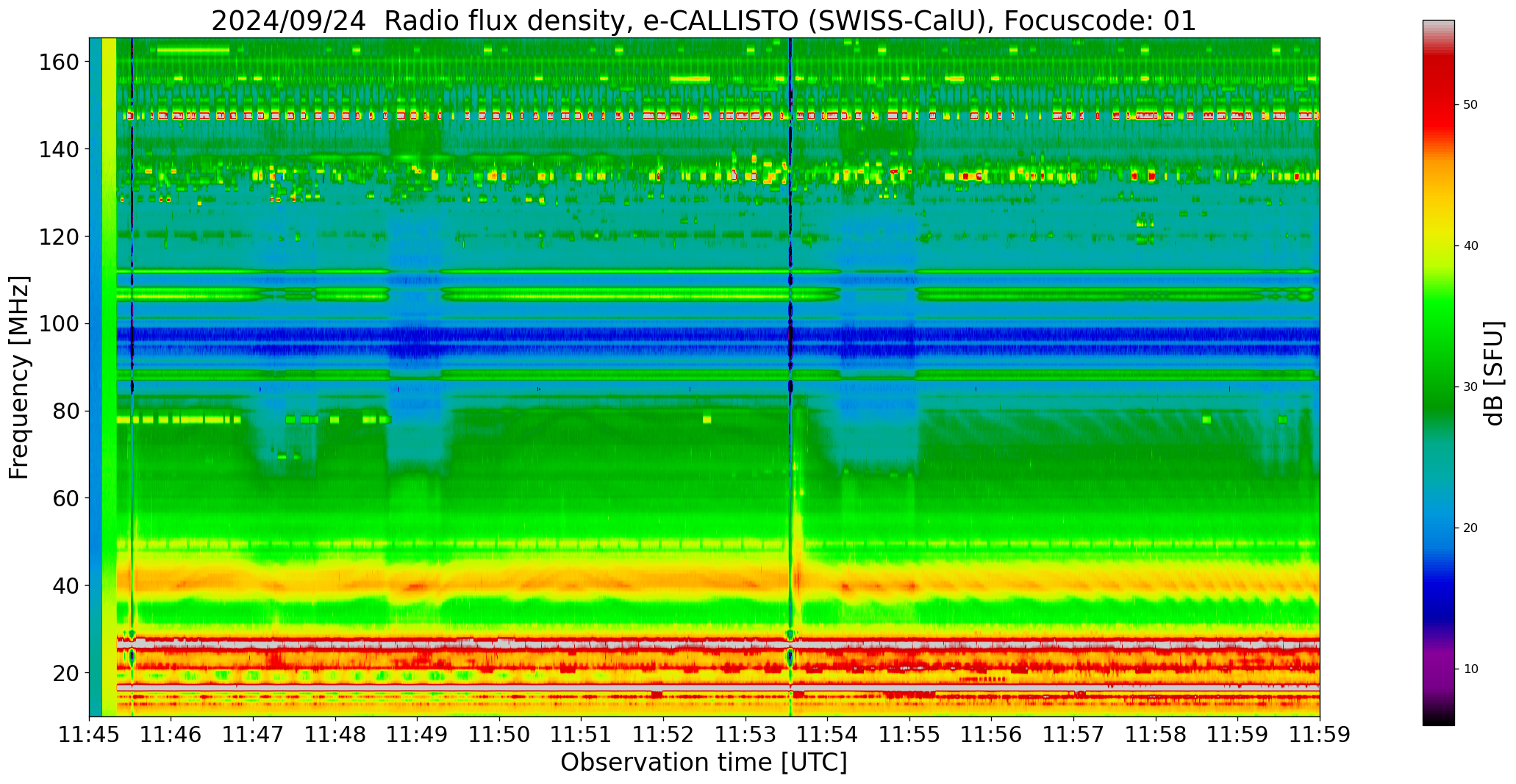Click the 11:50 time tick label

coord(499,735)
